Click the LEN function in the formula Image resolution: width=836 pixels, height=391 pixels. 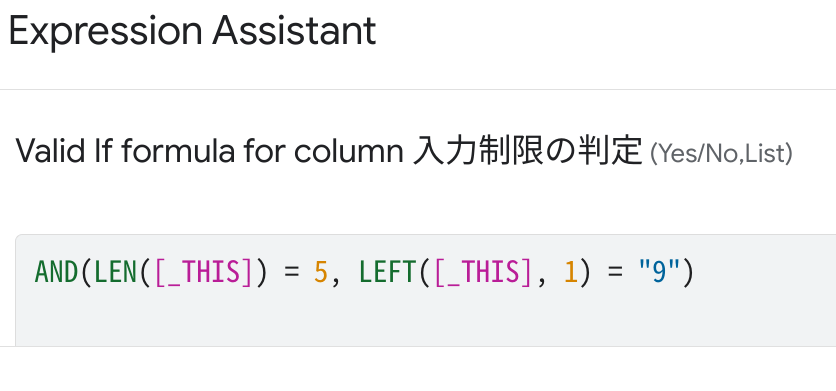pos(116,272)
